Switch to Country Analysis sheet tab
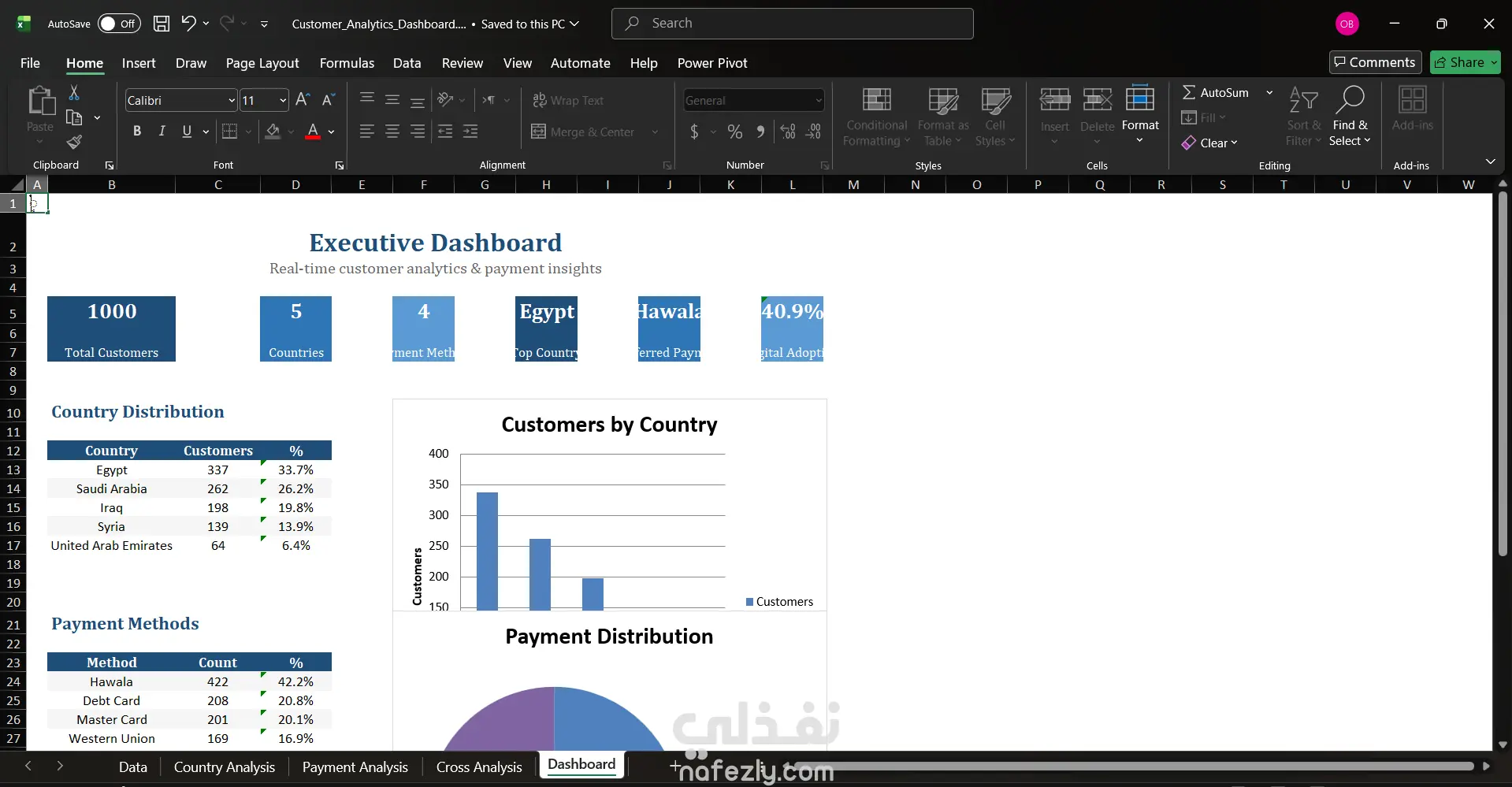Viewport: 1512px width, 787px height. [x=224, y=767]
